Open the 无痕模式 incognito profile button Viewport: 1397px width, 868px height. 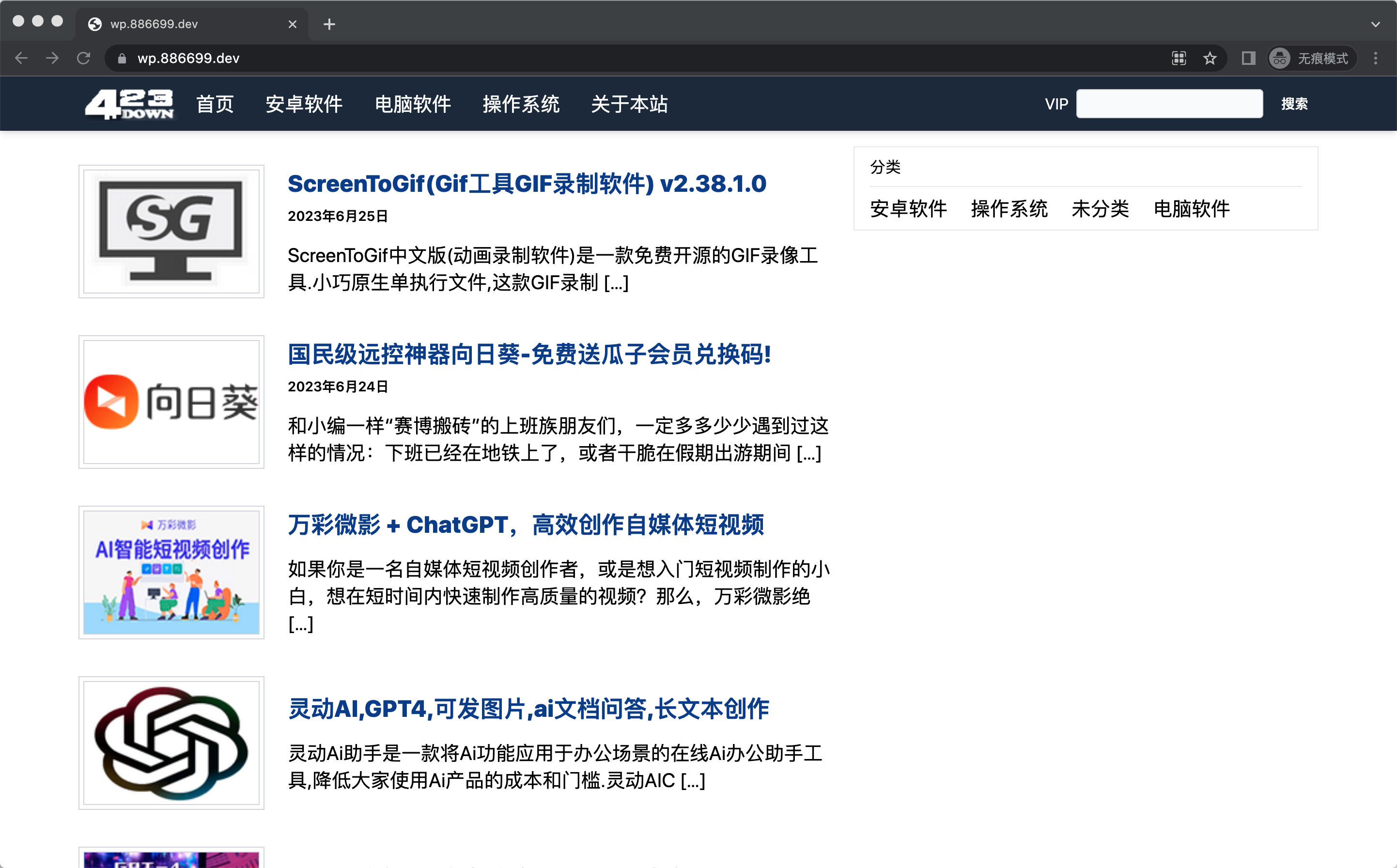1311,58
